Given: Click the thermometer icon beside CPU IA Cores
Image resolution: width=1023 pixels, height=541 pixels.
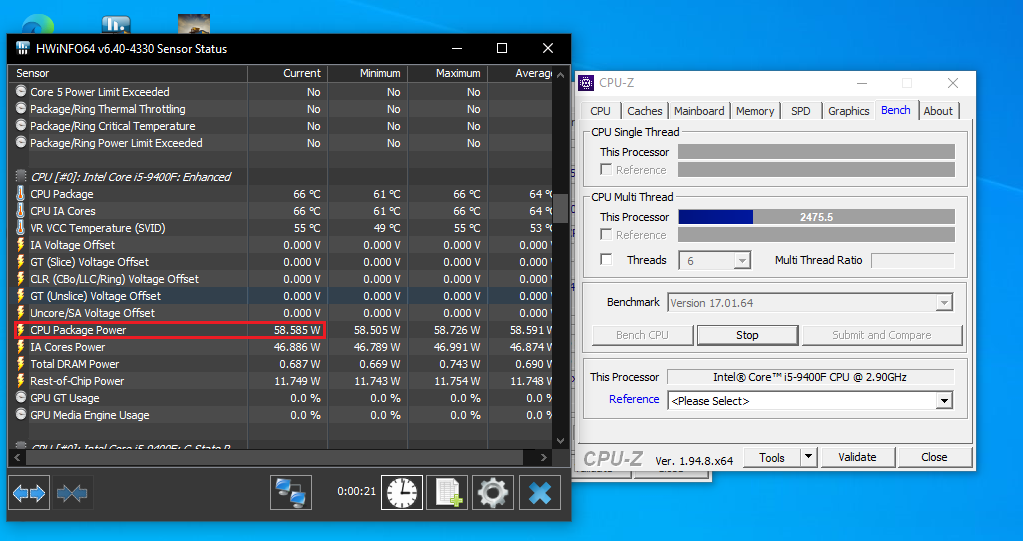Looking at the screenshot, I should click(x=21, y=211).
